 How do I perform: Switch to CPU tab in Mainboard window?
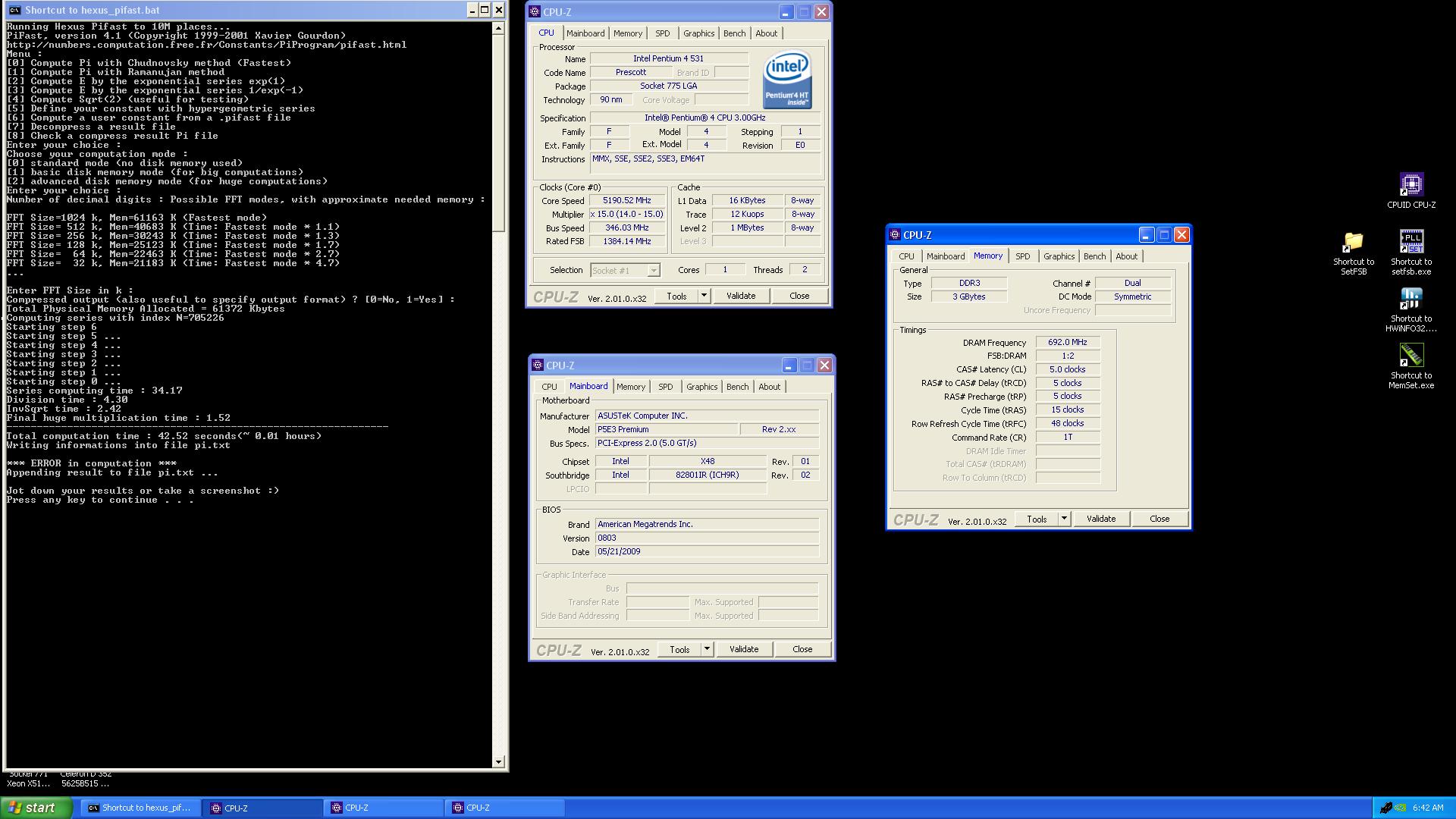(x=549, y=387)
